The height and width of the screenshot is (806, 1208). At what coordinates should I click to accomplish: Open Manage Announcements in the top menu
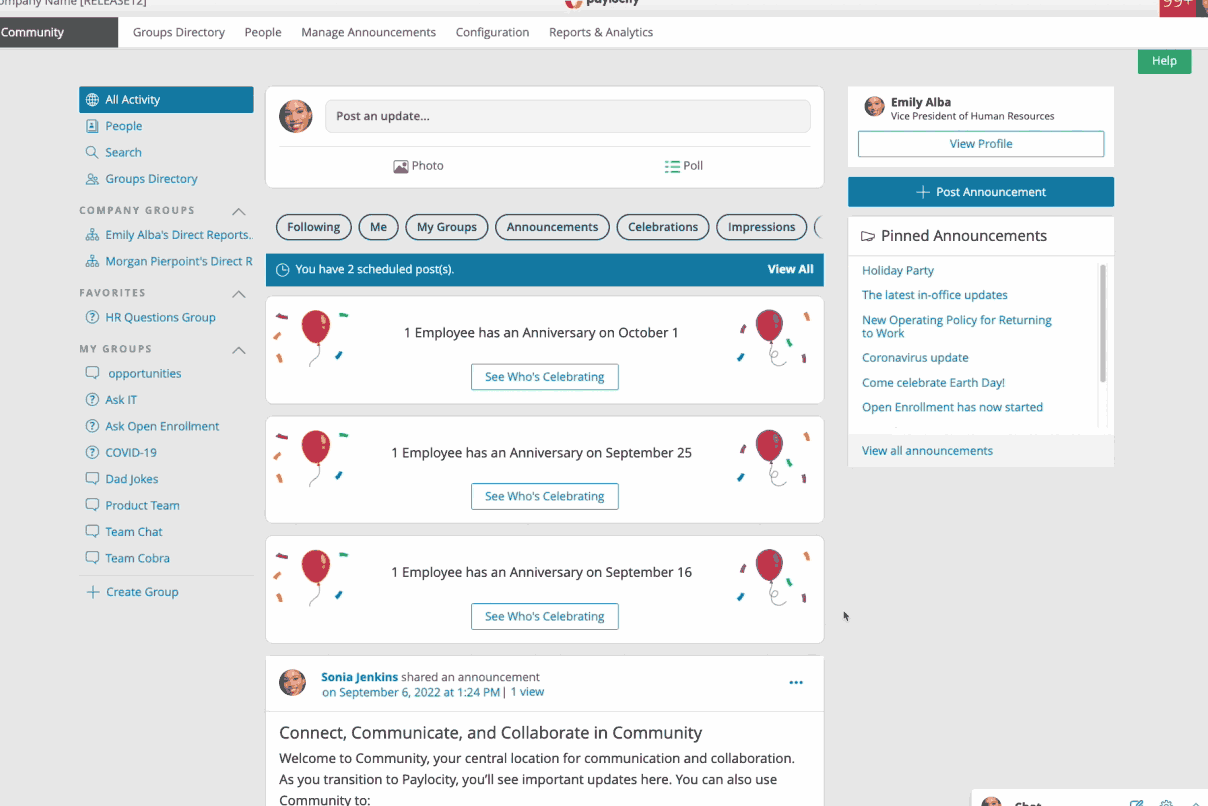(x=369, y=32)
